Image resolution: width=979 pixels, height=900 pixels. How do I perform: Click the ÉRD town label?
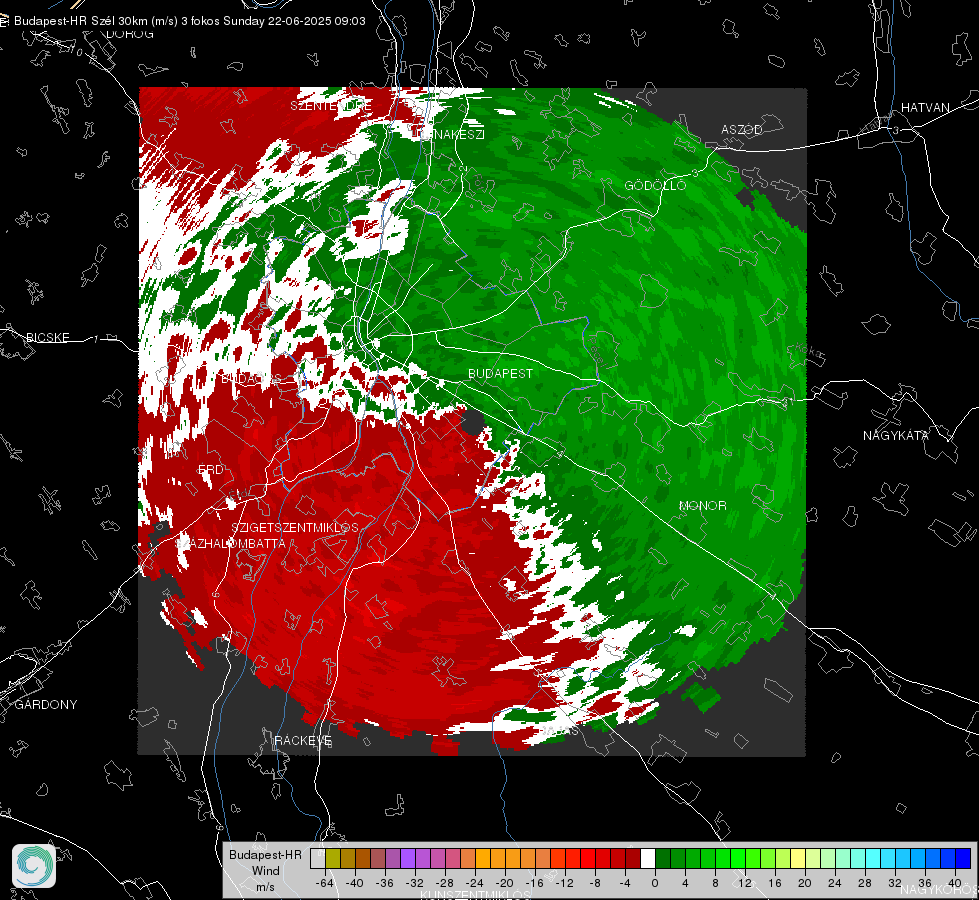pos(210,470)
